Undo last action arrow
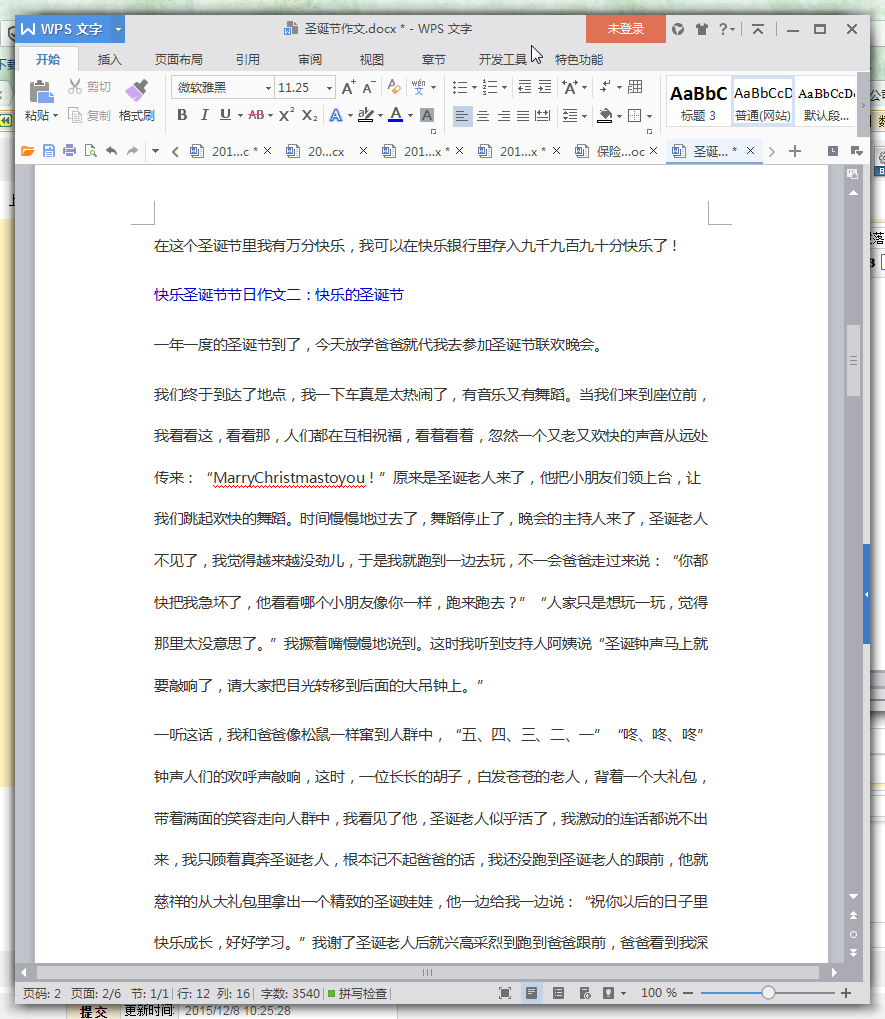 (x=112, y=151)
